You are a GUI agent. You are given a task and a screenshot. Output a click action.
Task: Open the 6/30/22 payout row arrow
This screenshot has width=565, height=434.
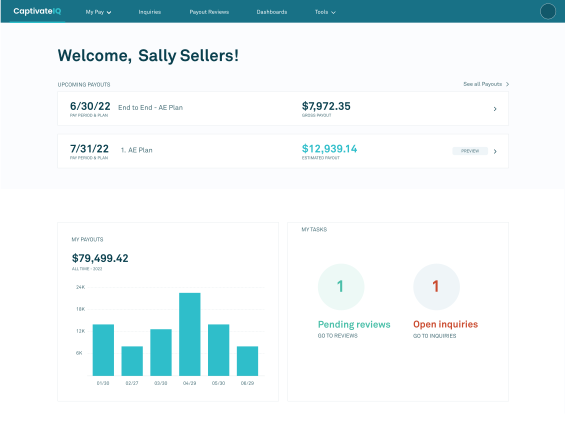495,109
